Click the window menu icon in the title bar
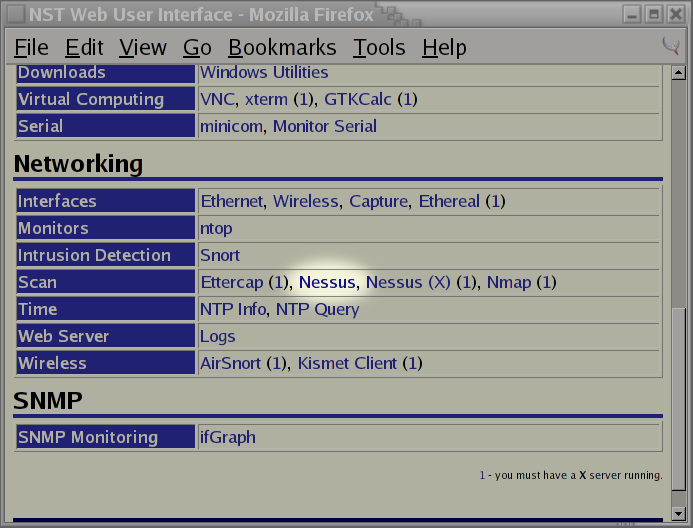Image resolution: width=693 pixels, height=528 pixels. (x=16, y=14)
